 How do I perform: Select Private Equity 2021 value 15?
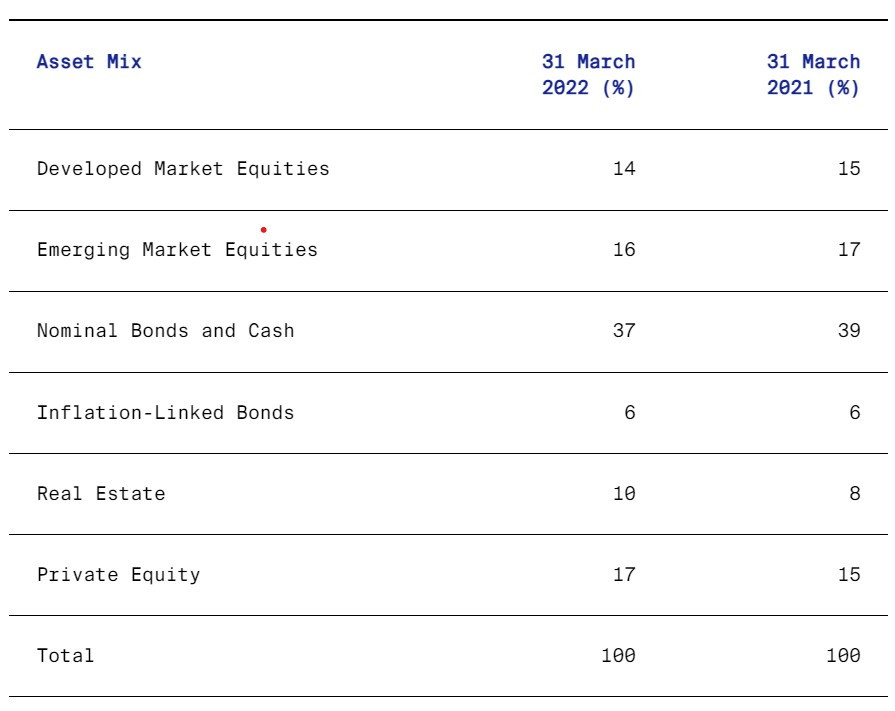(849, 574)
